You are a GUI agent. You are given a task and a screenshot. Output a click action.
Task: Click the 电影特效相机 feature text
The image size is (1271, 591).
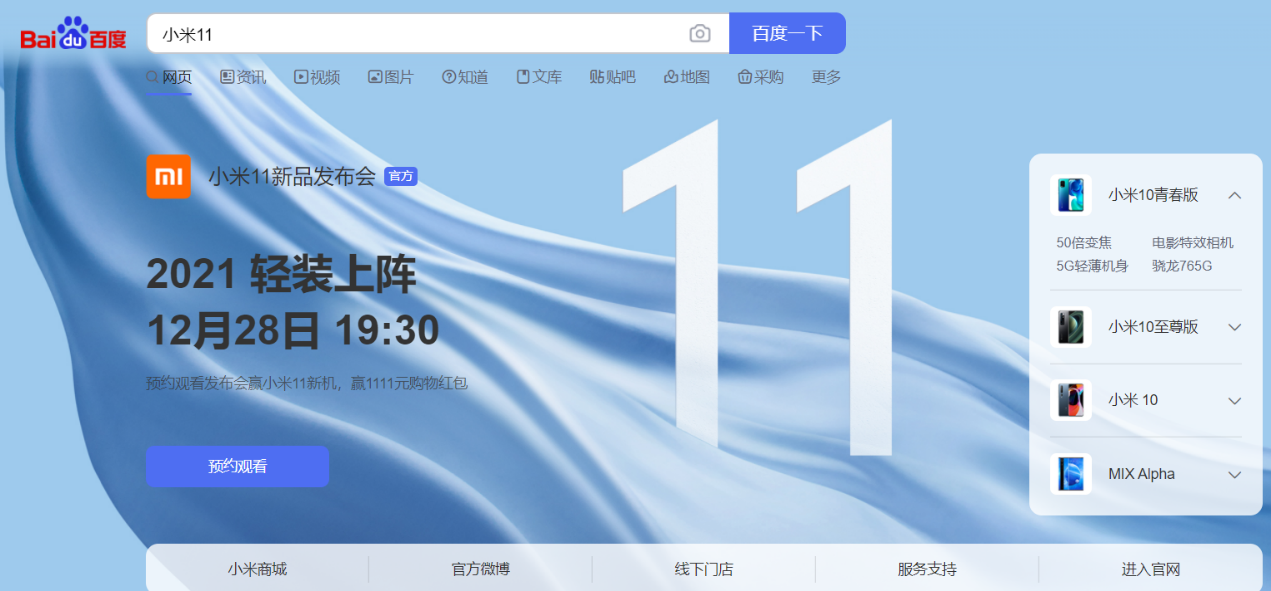[x=1193, y=243]
